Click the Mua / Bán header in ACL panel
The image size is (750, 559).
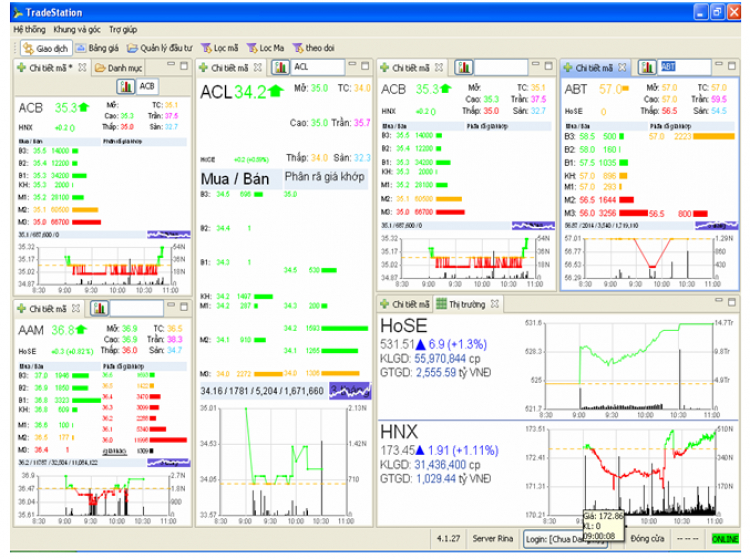[235, 179]
